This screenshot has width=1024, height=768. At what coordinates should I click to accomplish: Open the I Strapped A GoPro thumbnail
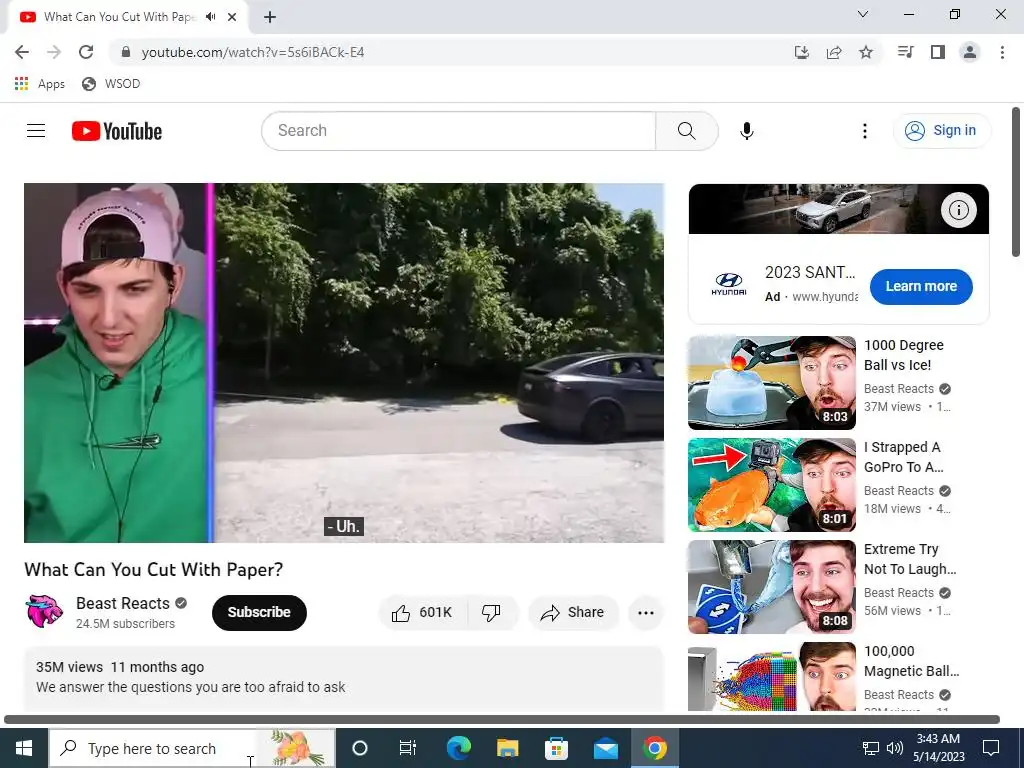click(x=771, y=485)
